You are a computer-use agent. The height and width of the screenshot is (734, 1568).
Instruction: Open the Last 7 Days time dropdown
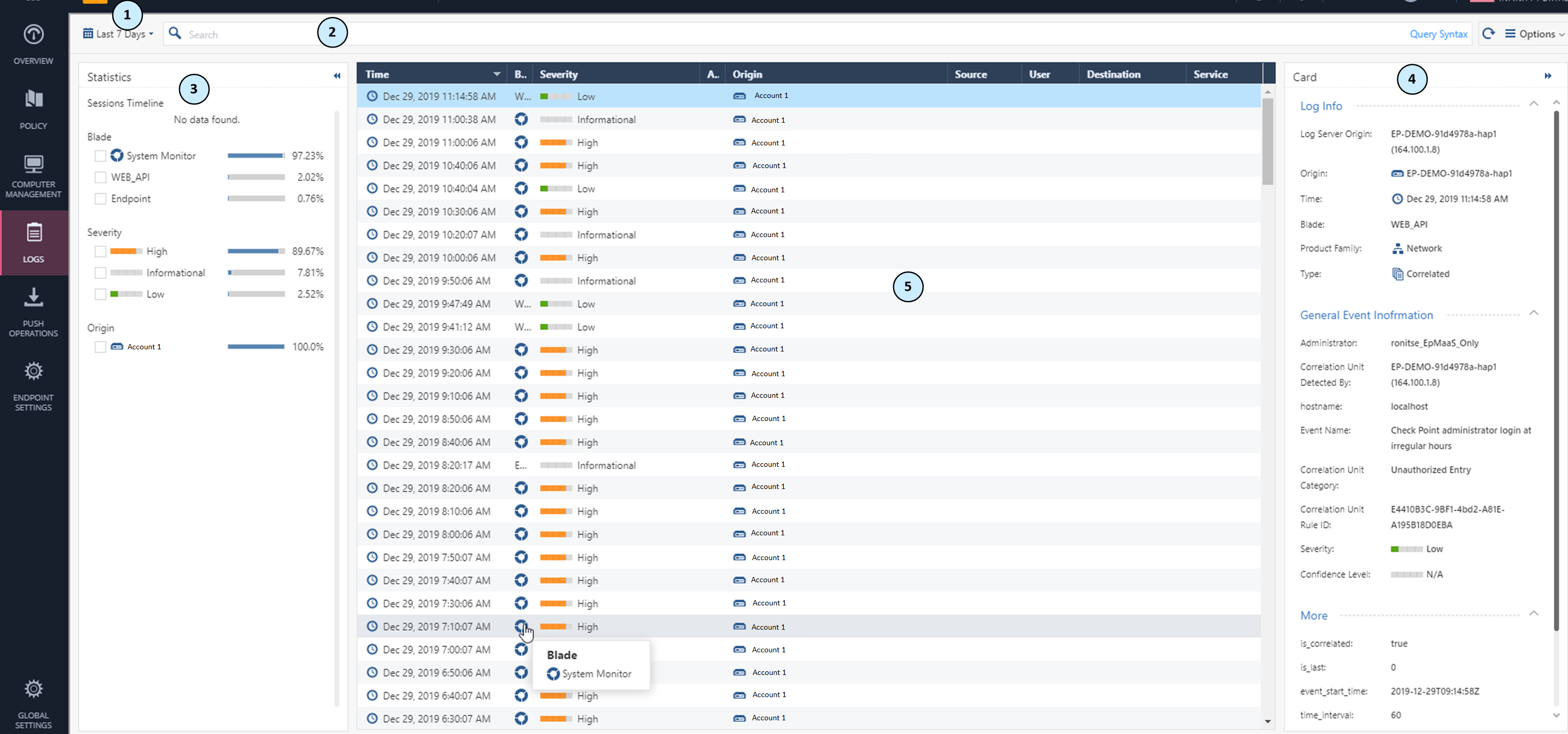pyautogui.click(x=119, y=34)
